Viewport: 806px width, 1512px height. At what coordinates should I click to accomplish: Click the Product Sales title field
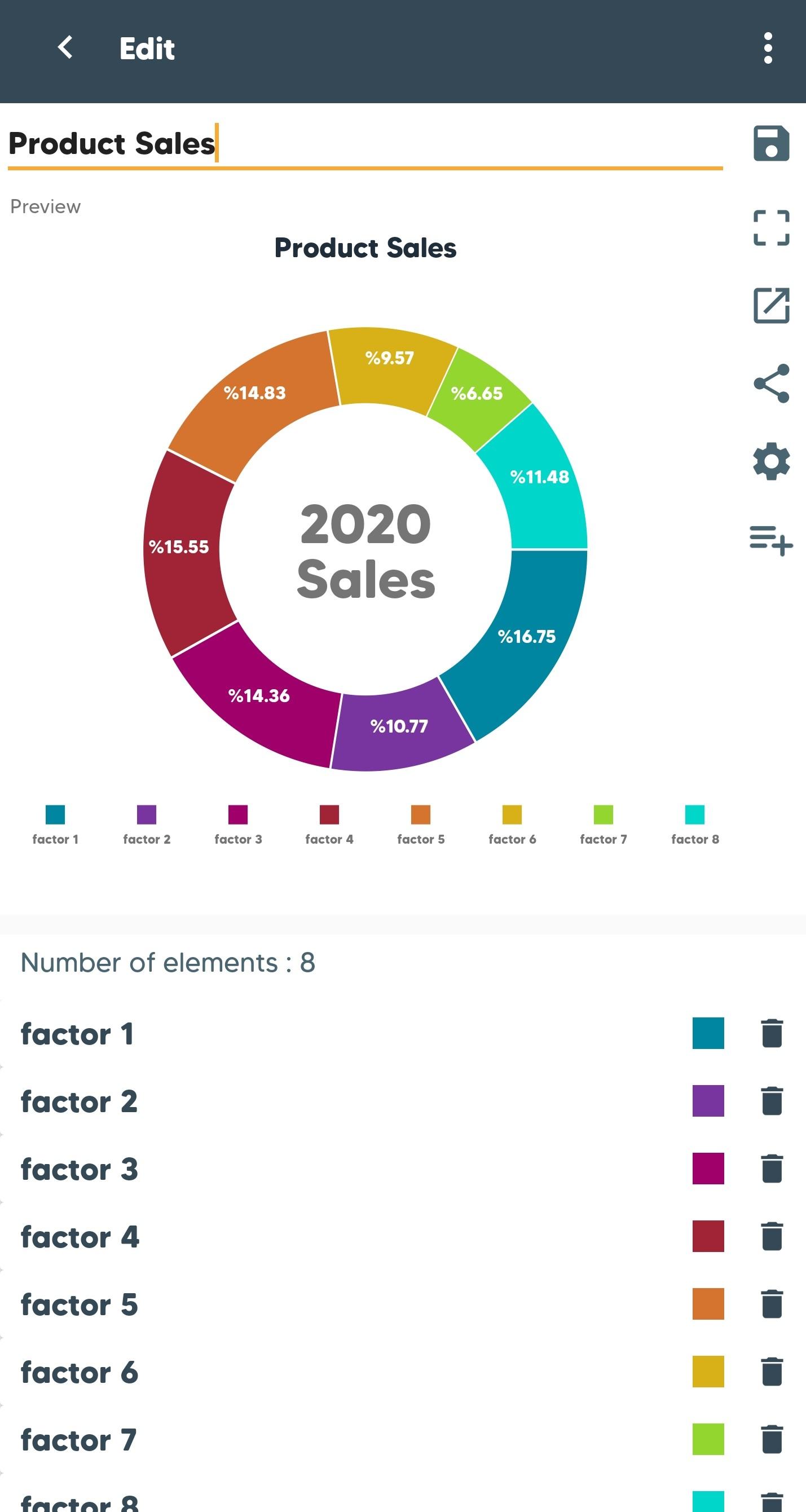364,144
